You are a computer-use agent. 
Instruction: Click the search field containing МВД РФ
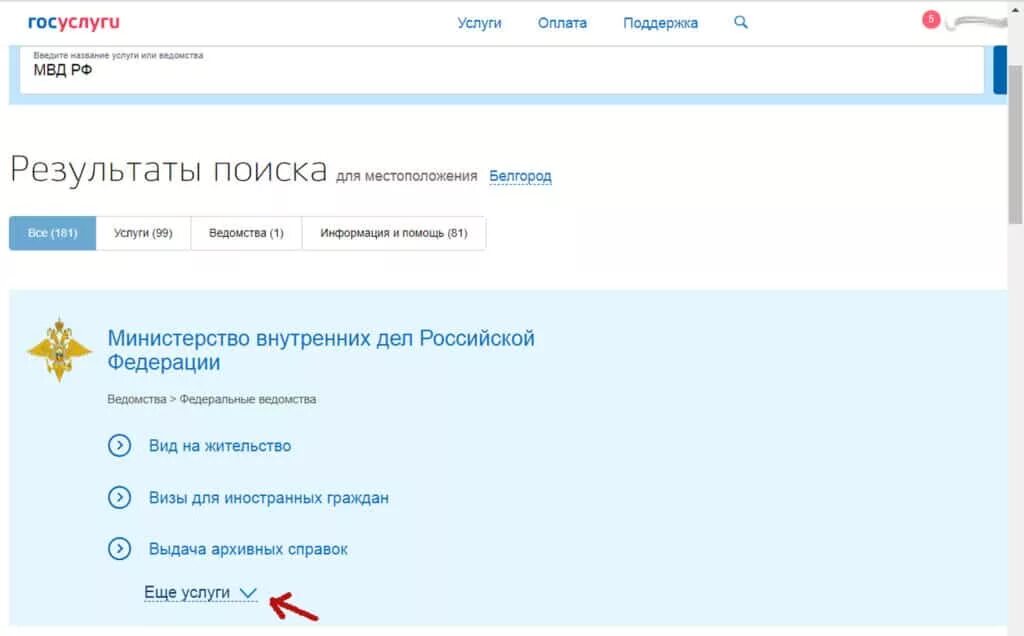(502, 69)
